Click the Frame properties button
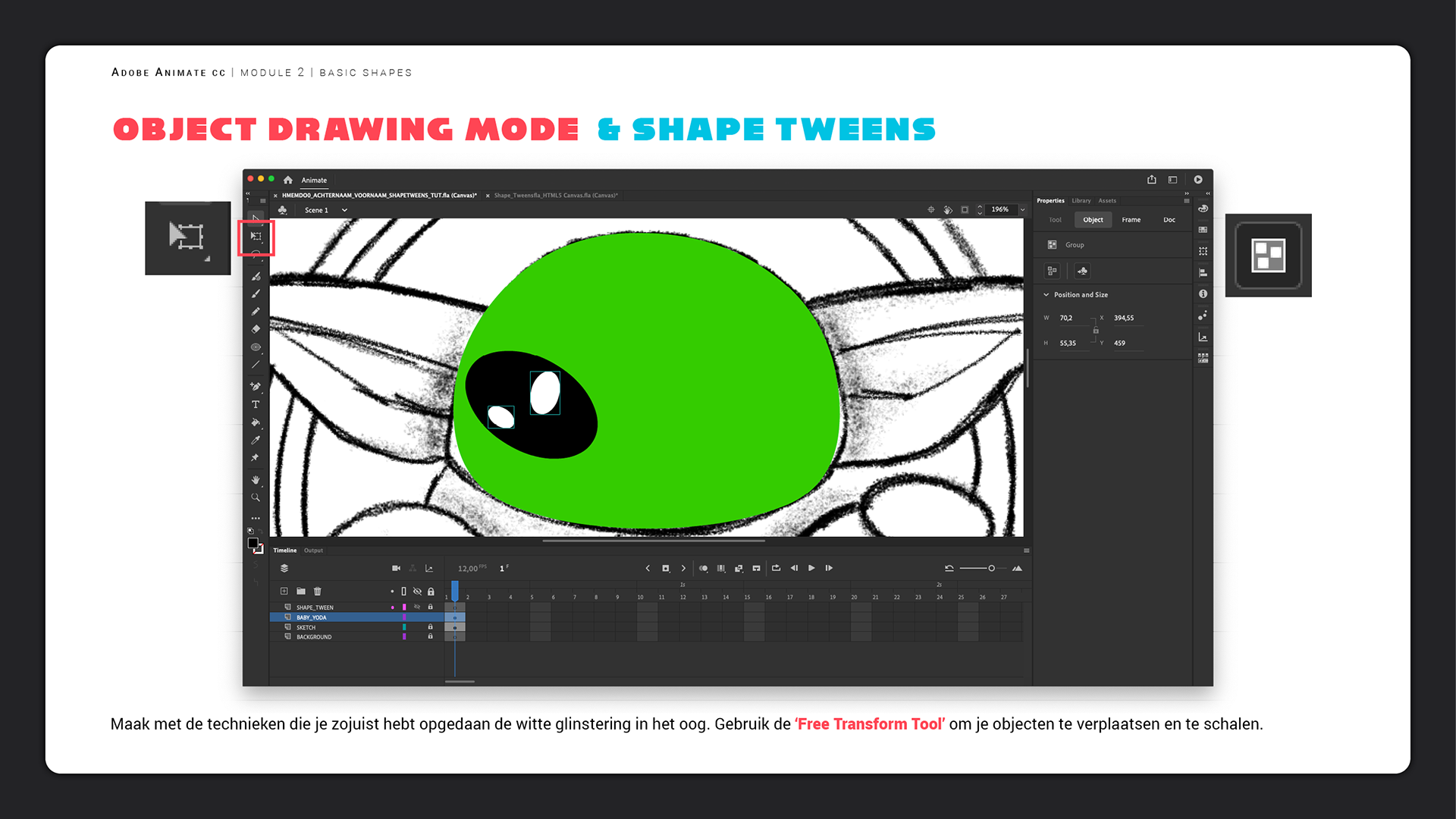The width and height of the screenshot is (1456, 819). tap(1131, 220)
